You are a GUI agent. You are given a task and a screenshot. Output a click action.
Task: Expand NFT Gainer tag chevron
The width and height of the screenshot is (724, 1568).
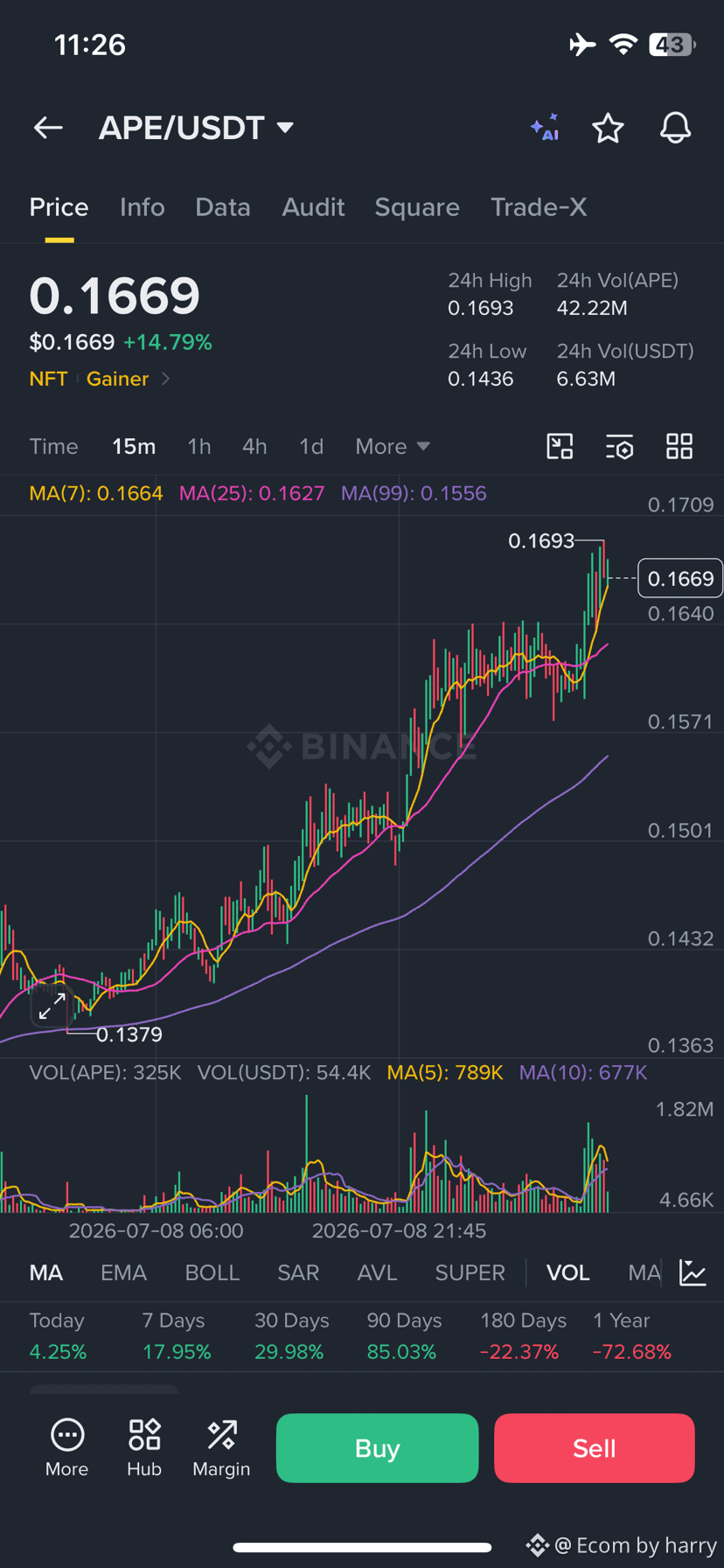pyautogui.click(x=165, y=379)
